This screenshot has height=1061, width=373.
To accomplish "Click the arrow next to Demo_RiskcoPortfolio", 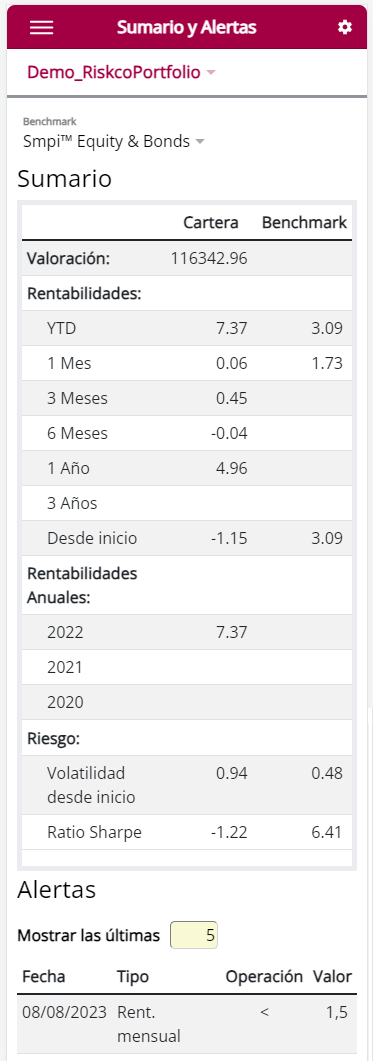I will click(x=211, y=72).
